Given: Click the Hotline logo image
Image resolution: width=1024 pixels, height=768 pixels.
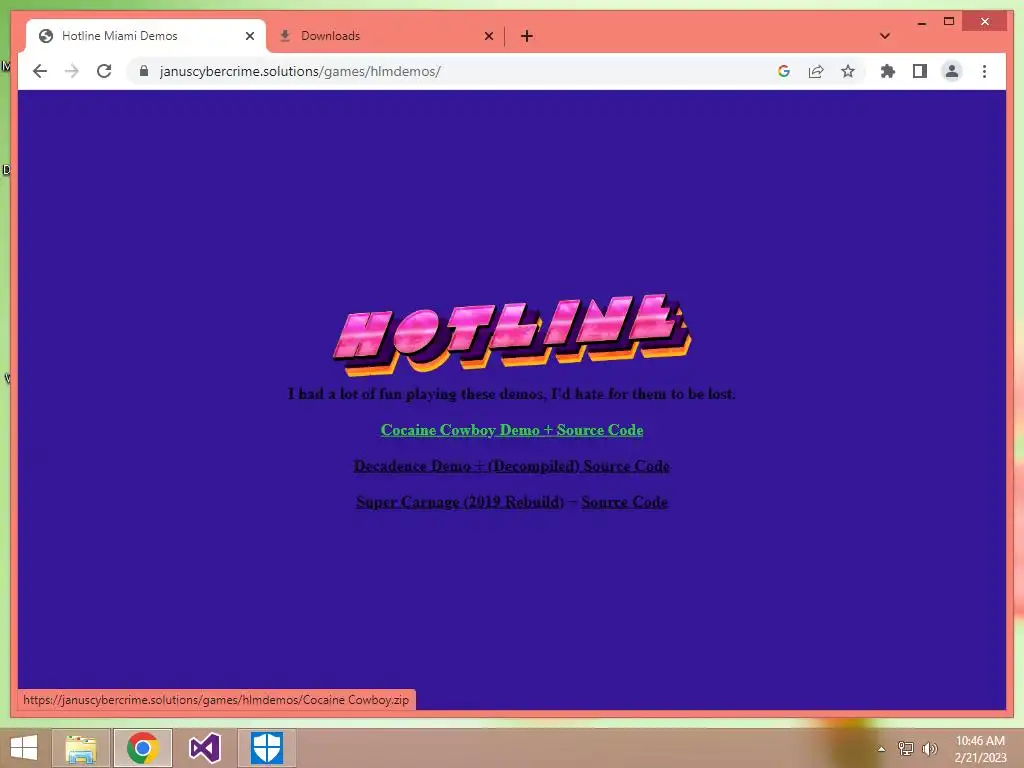Looking at the screenshot, I should coord(512,334).
